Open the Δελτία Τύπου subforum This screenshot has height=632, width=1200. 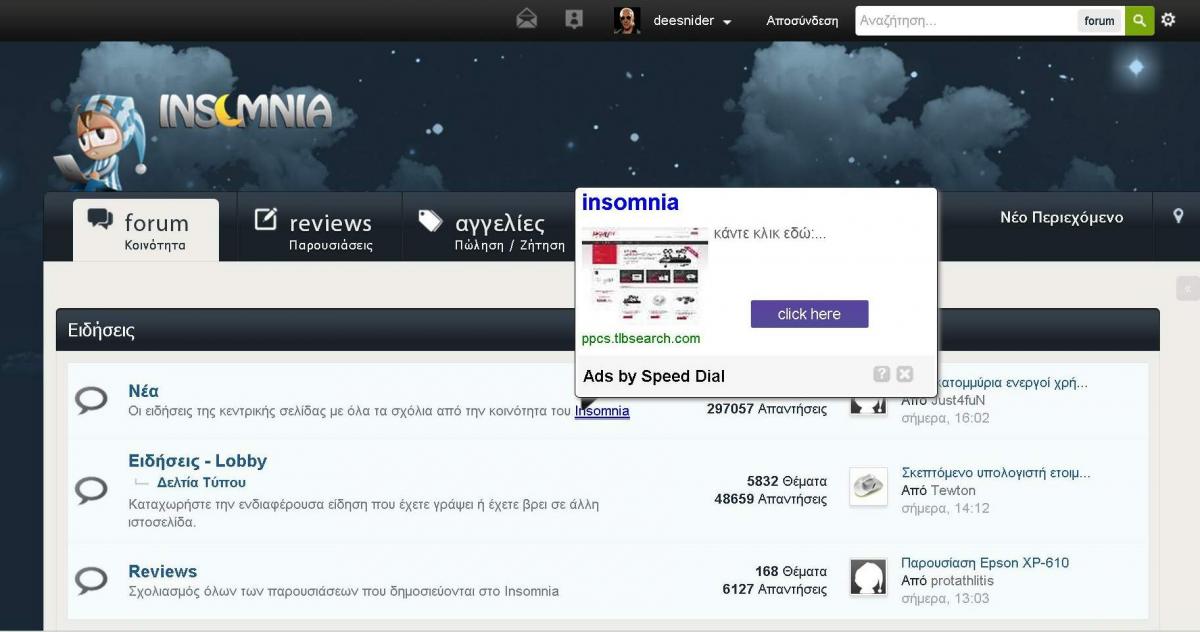201,483
